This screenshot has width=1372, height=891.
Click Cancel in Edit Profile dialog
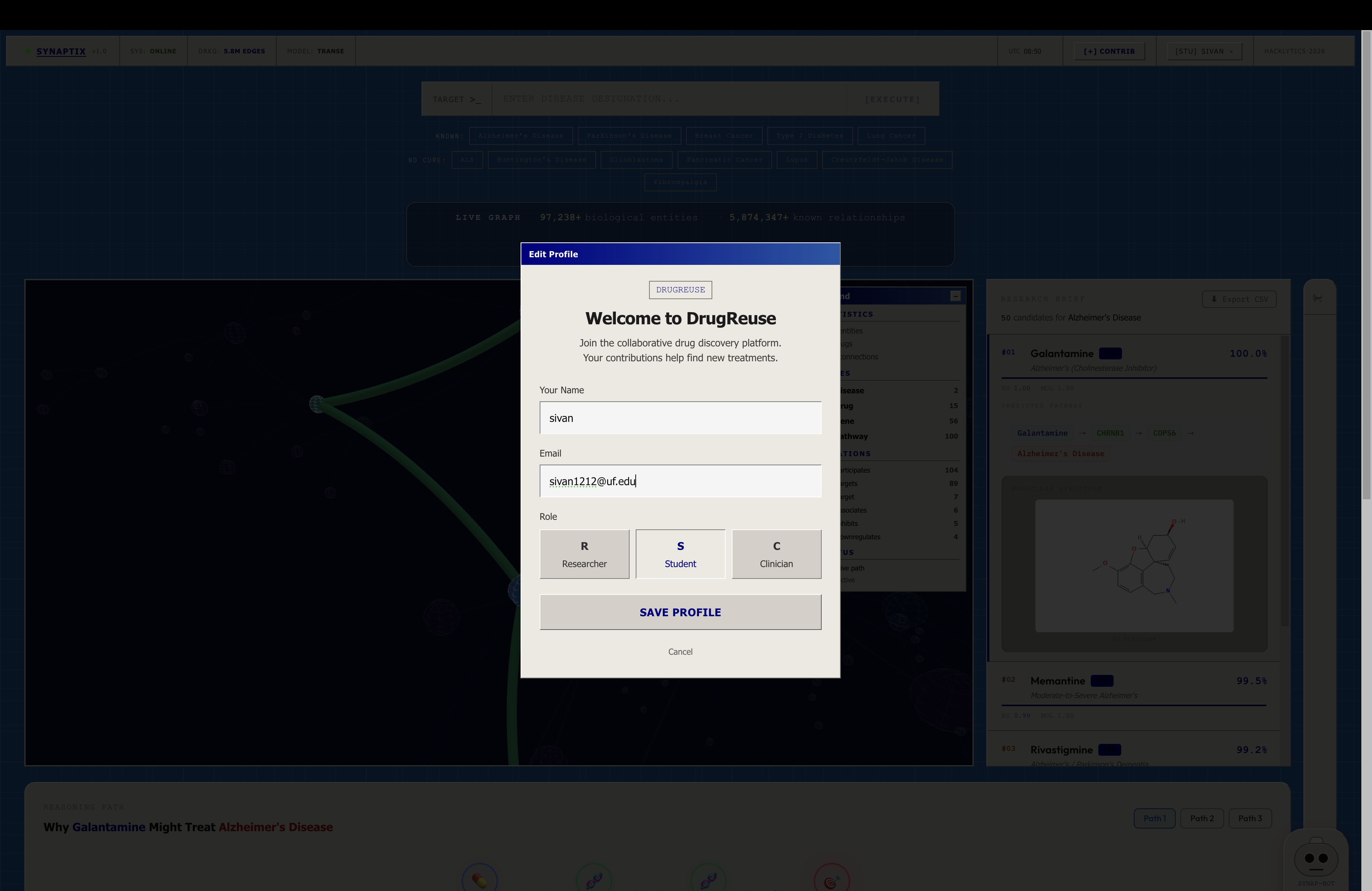pos(680,652)
